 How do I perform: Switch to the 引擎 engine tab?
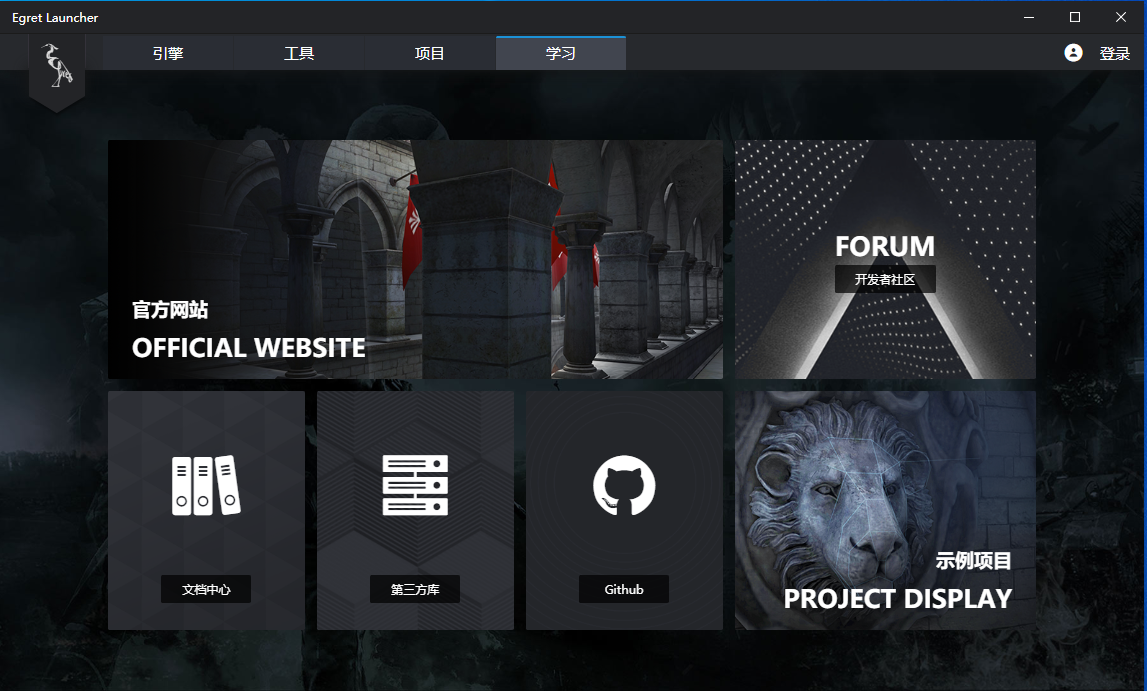point(167,53)
